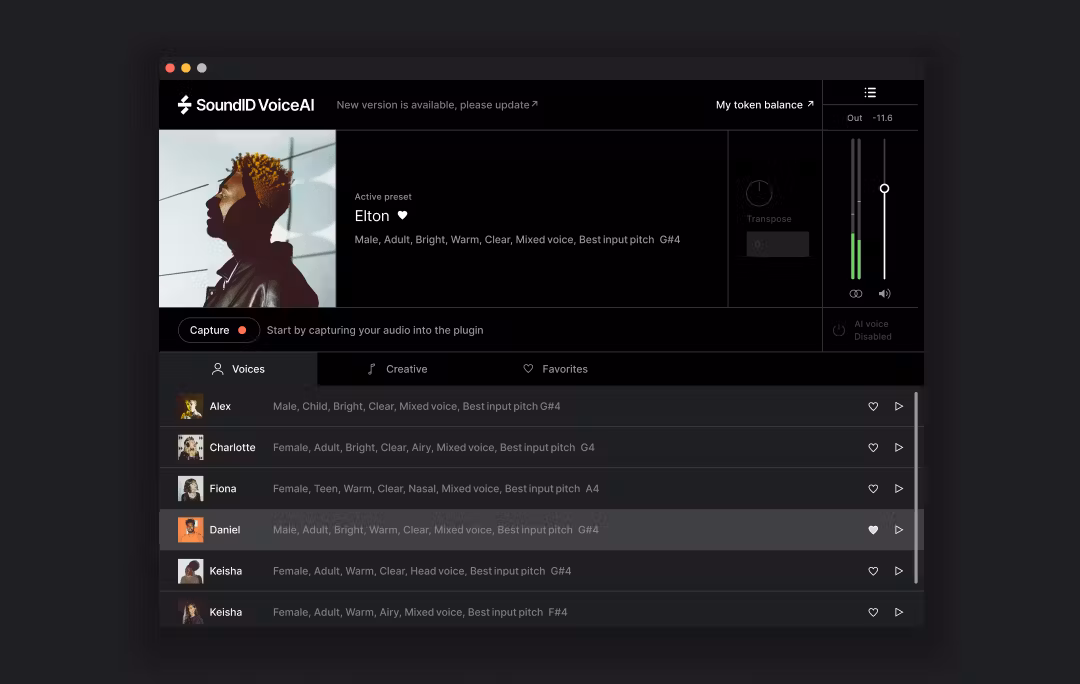The image size is (1080, 684).
Task: Click the stereo link icon below the meters
Action: click(x=856, y=293)
